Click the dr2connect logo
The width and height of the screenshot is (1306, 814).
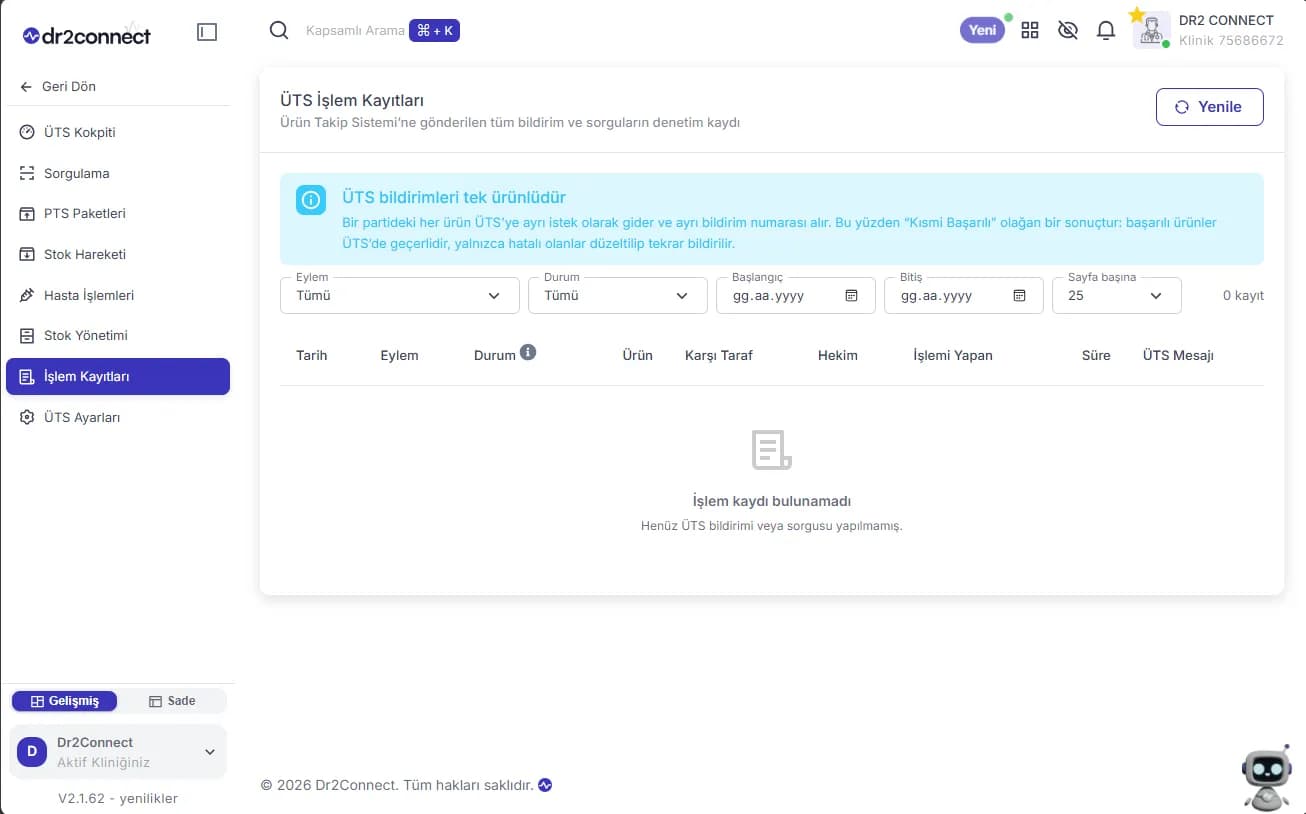87,36
